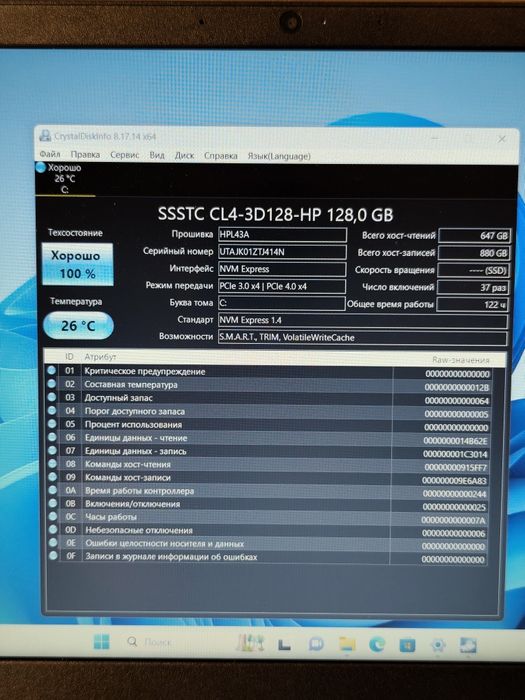Click the status circle for attribute 0F

click(x=53, y=555)
